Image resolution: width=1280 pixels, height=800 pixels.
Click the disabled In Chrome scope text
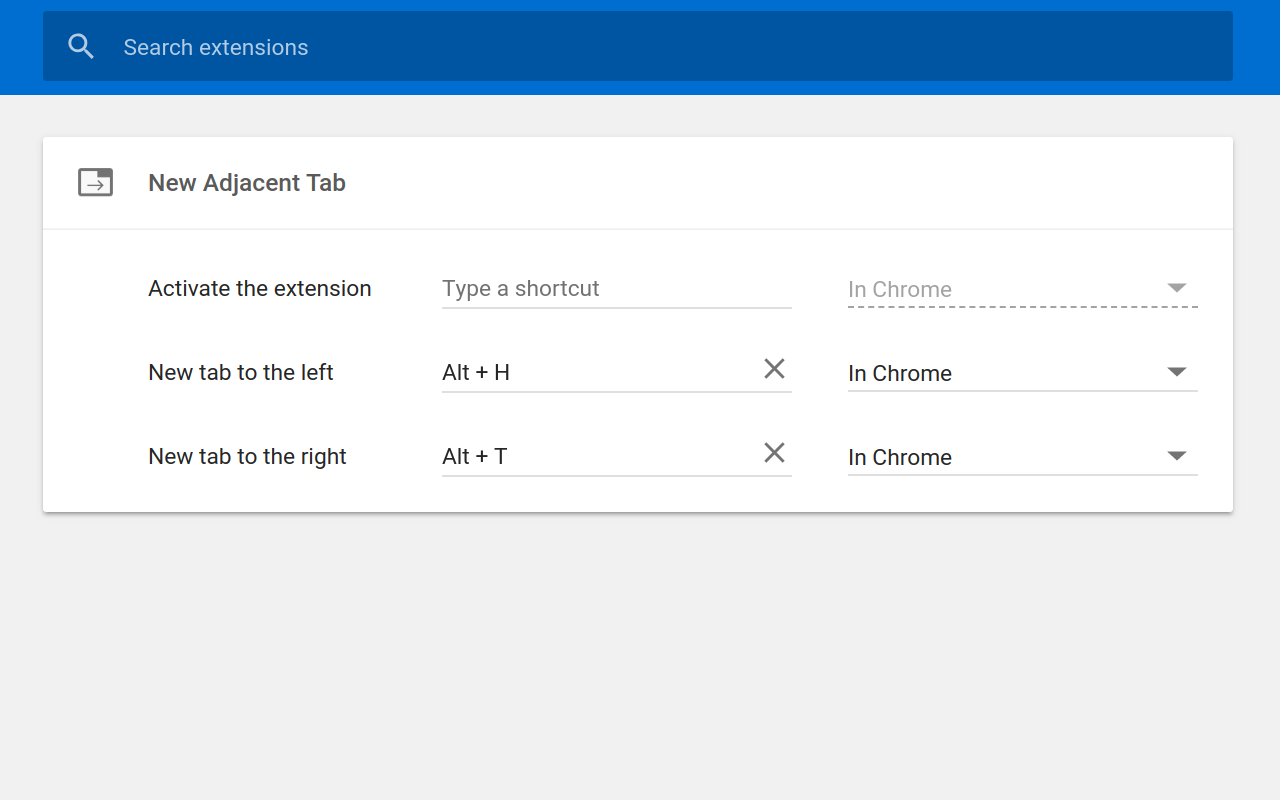900,290
